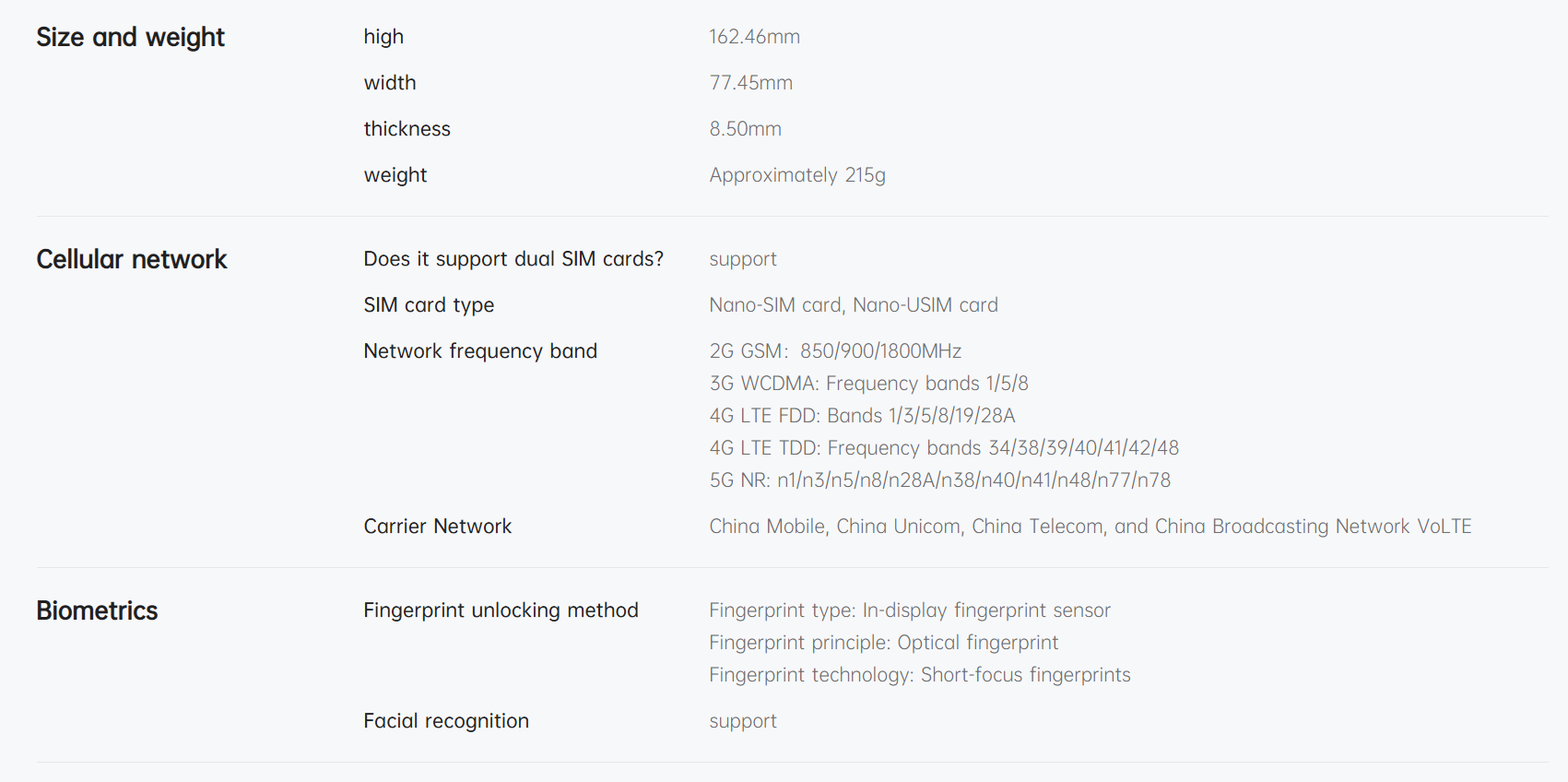Select the 3G WCDMA frequency bands line
1568x782 pixels.
pyautogui.click(x=868, y=384)
